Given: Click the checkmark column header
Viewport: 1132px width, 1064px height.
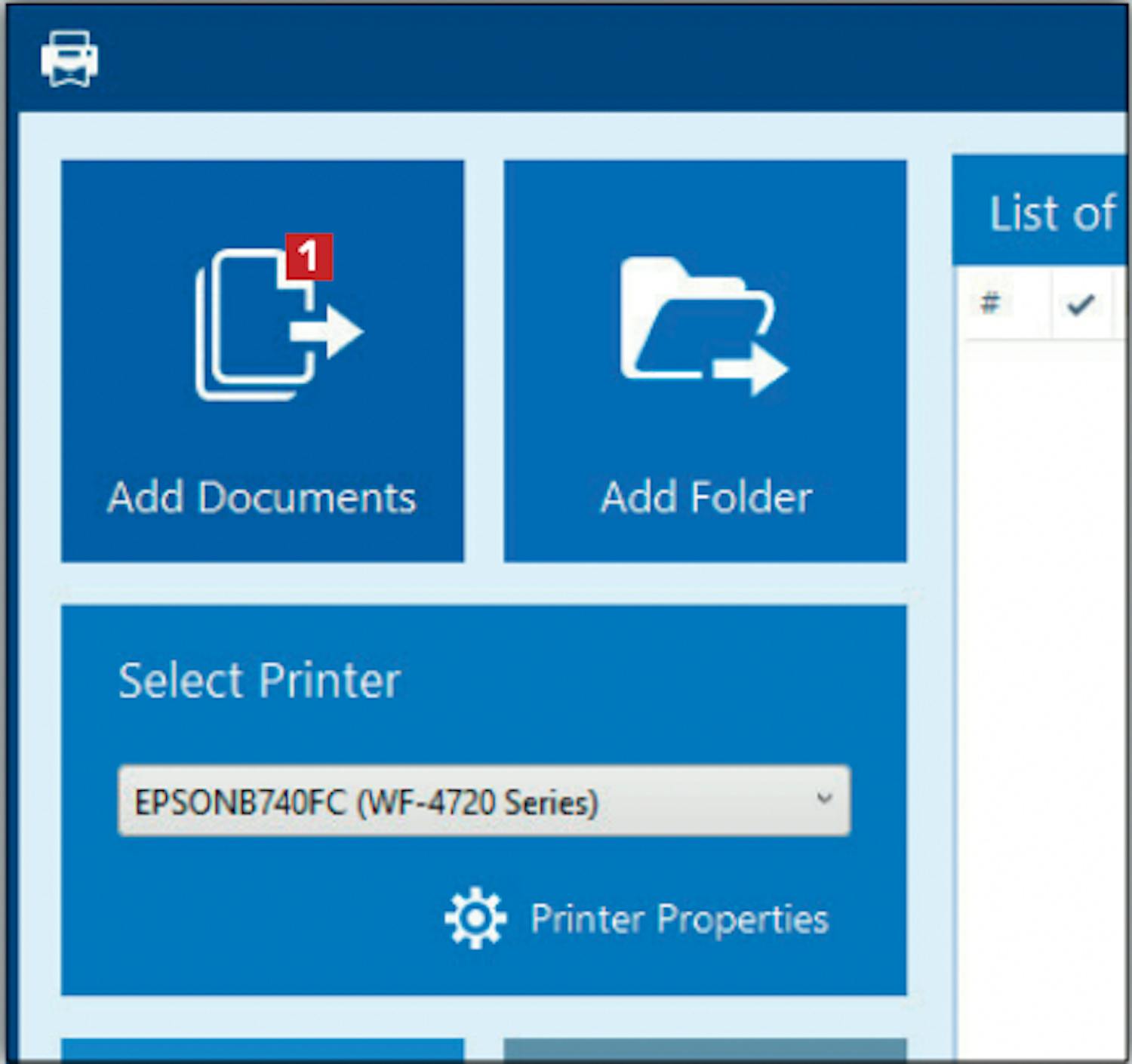Looking at the screenshot, I should coord(1080,305).
